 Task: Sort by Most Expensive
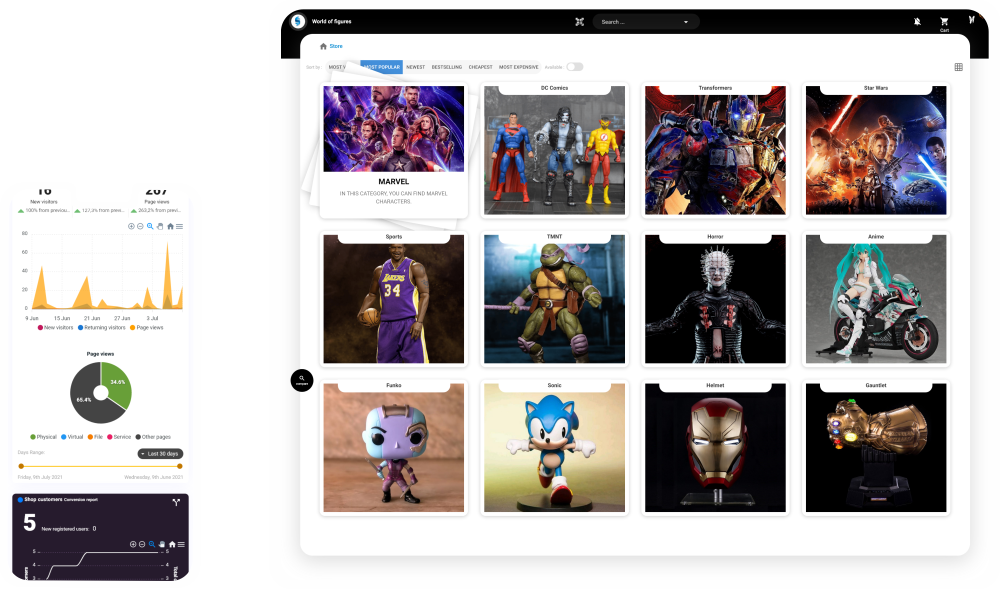coord(518,67)
